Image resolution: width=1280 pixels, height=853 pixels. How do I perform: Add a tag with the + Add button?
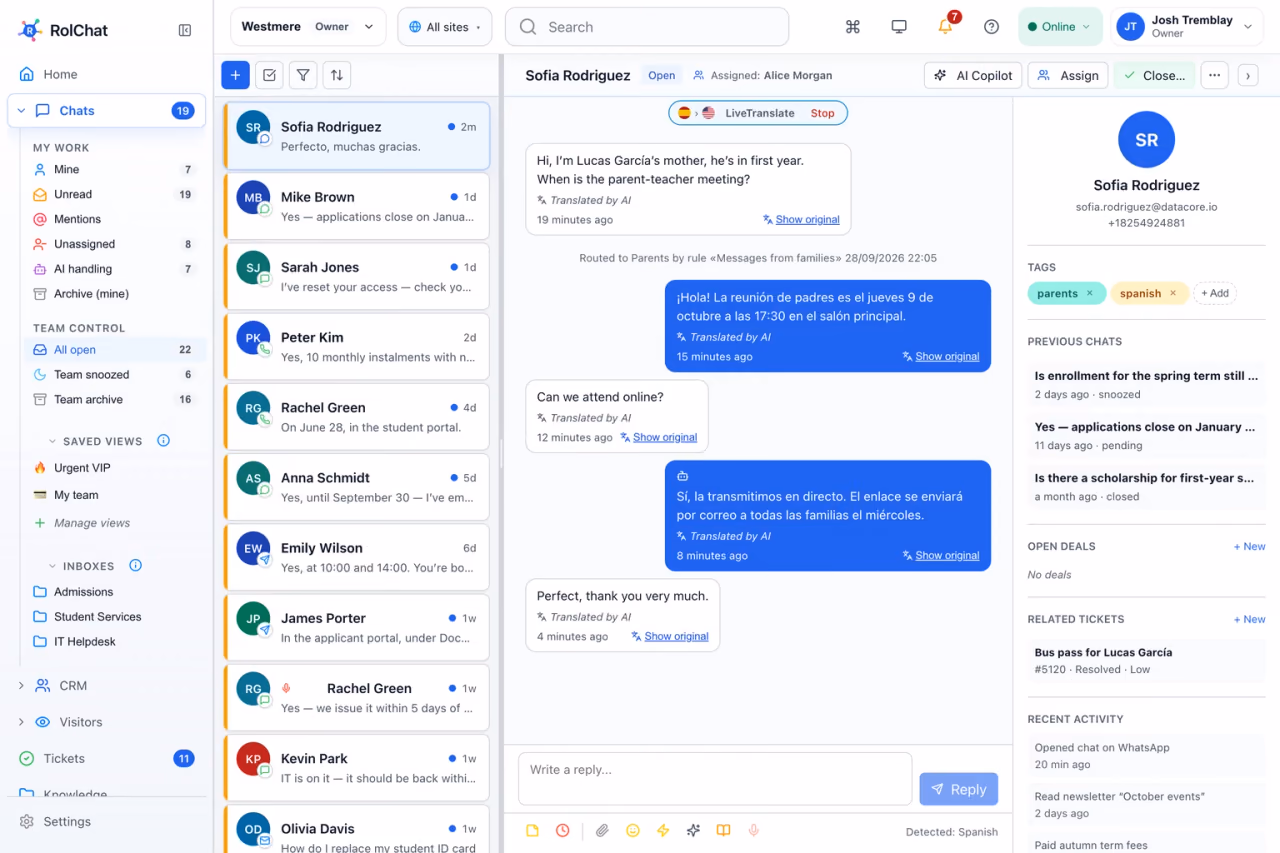coord(1215,293)
